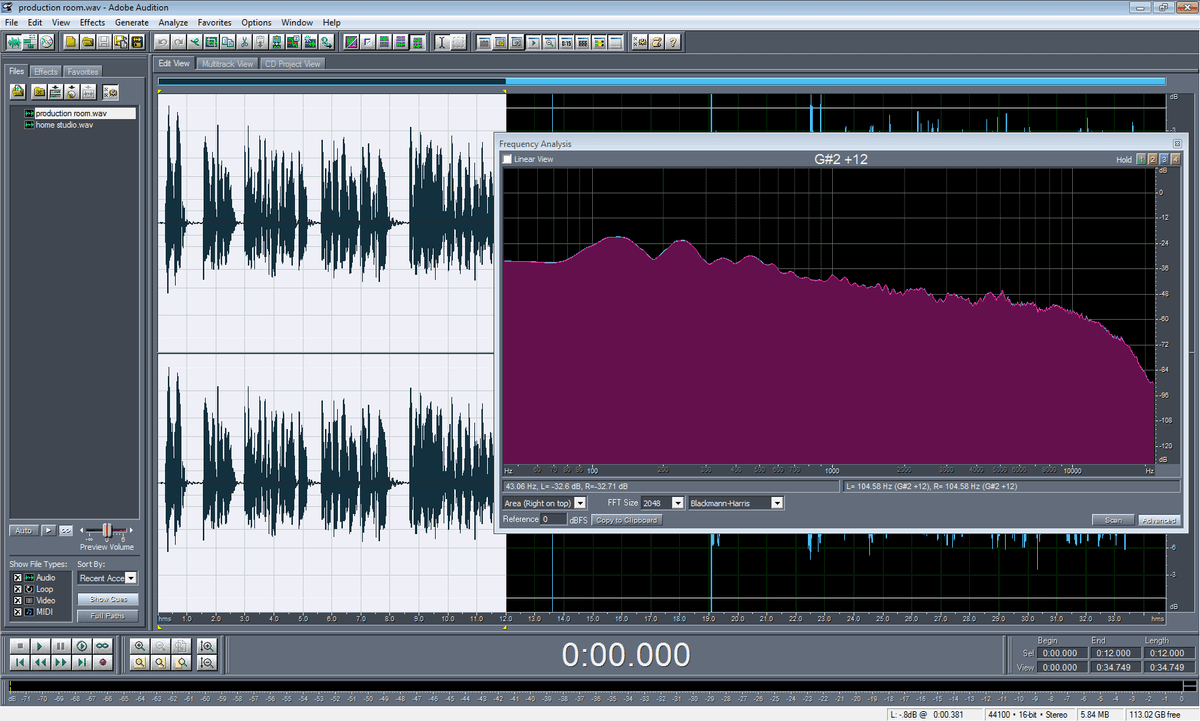Toggle MIDI file type checkbox
Viewport: 1200px width, 721px height.
17,611
